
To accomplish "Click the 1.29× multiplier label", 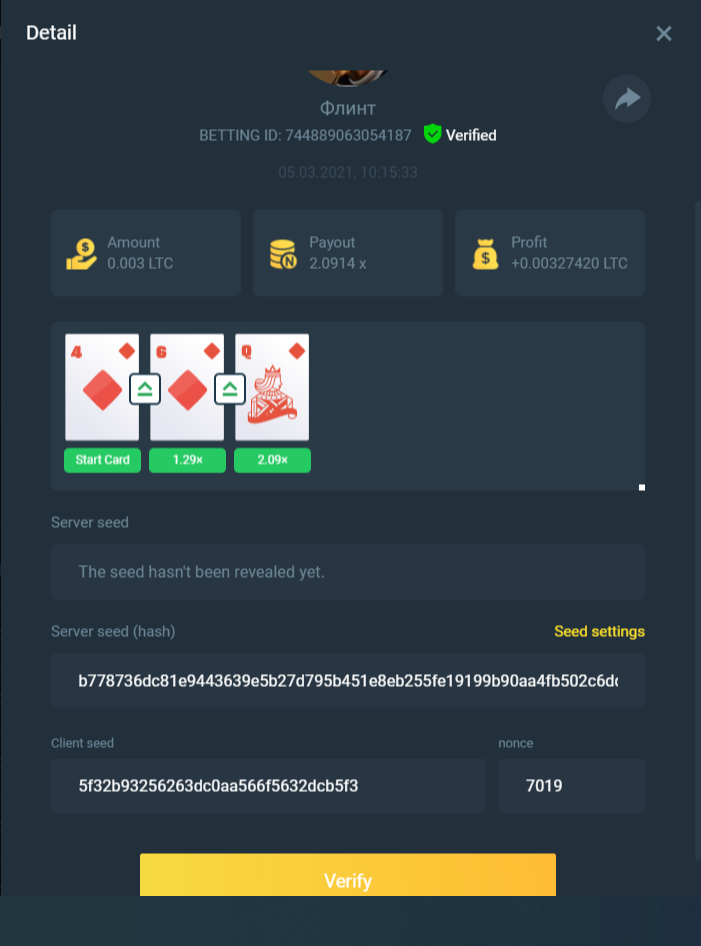I will pyautogui.click(x=188, y=460).
